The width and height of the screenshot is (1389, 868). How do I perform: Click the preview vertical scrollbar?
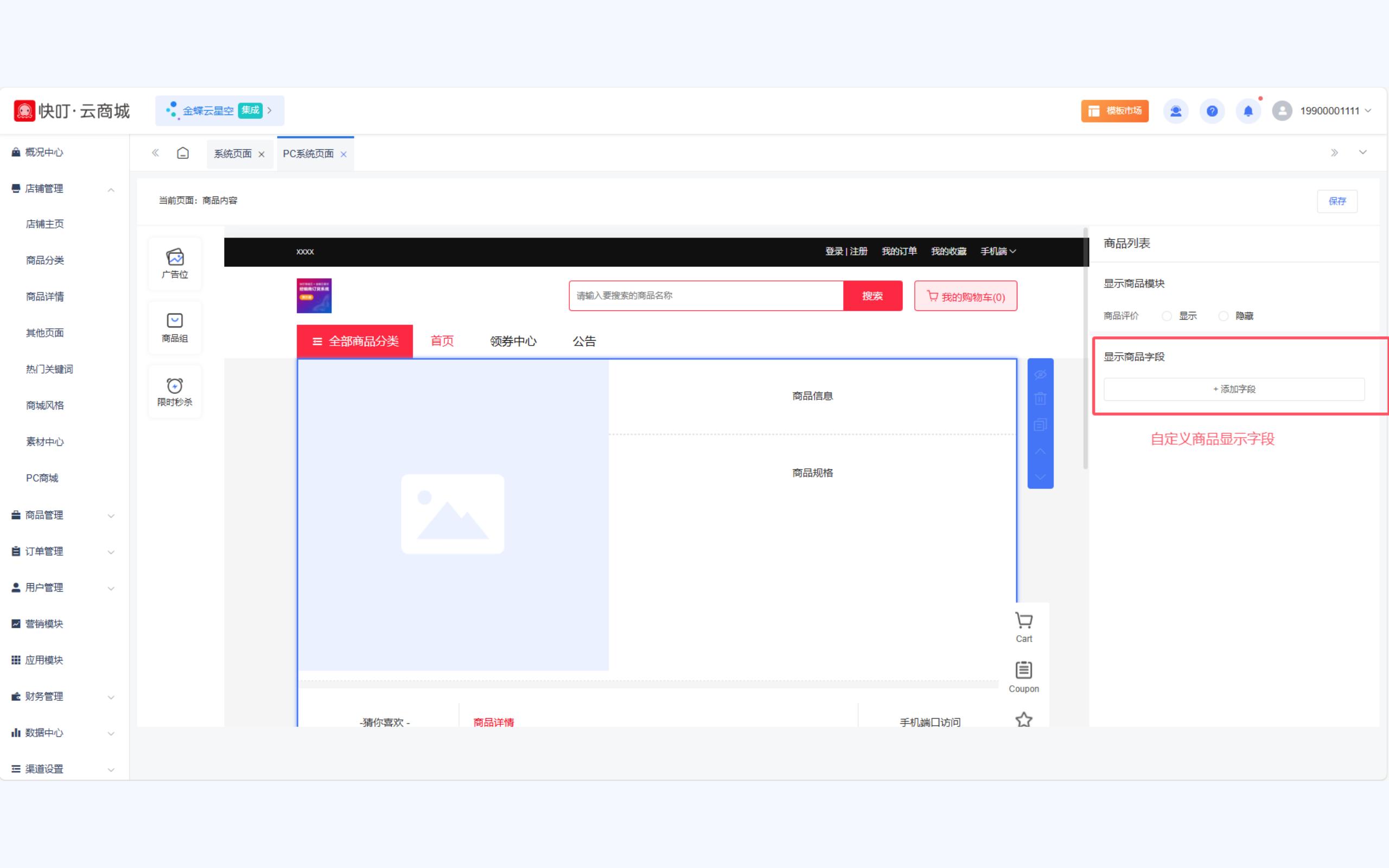click(1085, 348)
